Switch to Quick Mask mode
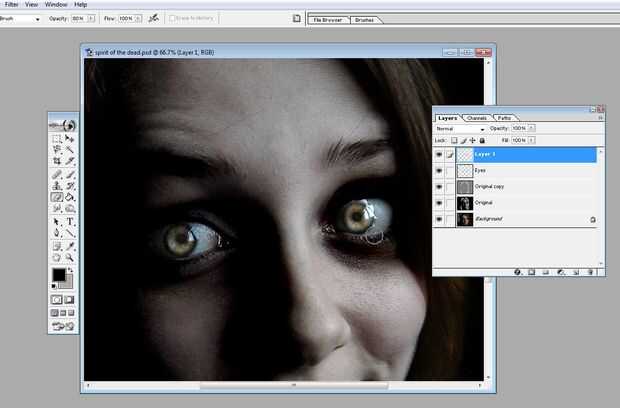Screen dimensions: 620x408 click(70, 300)
